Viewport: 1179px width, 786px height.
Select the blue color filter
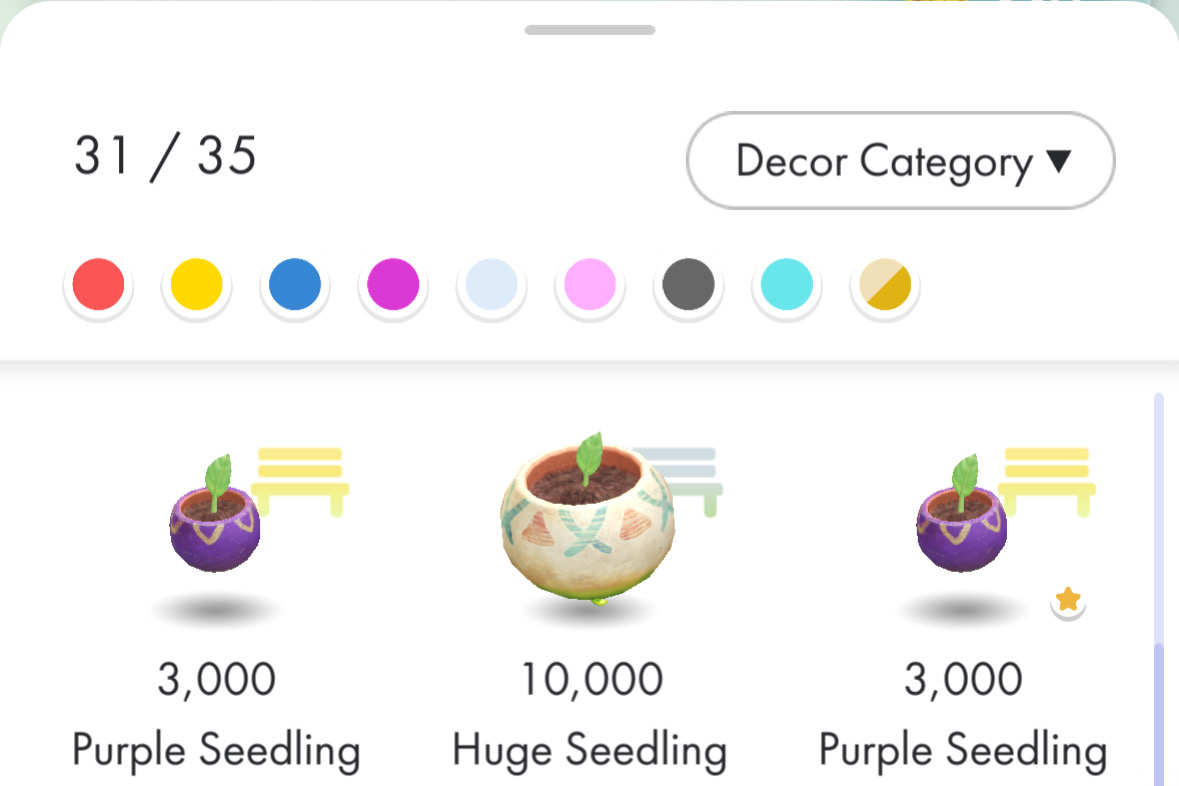(x=294, y=284)
